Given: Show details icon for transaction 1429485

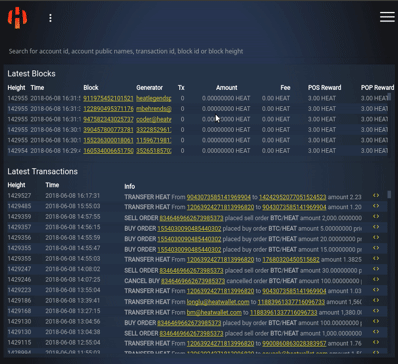Looking at the screenshot, I should pyautogui.click(x=376, y=206).
